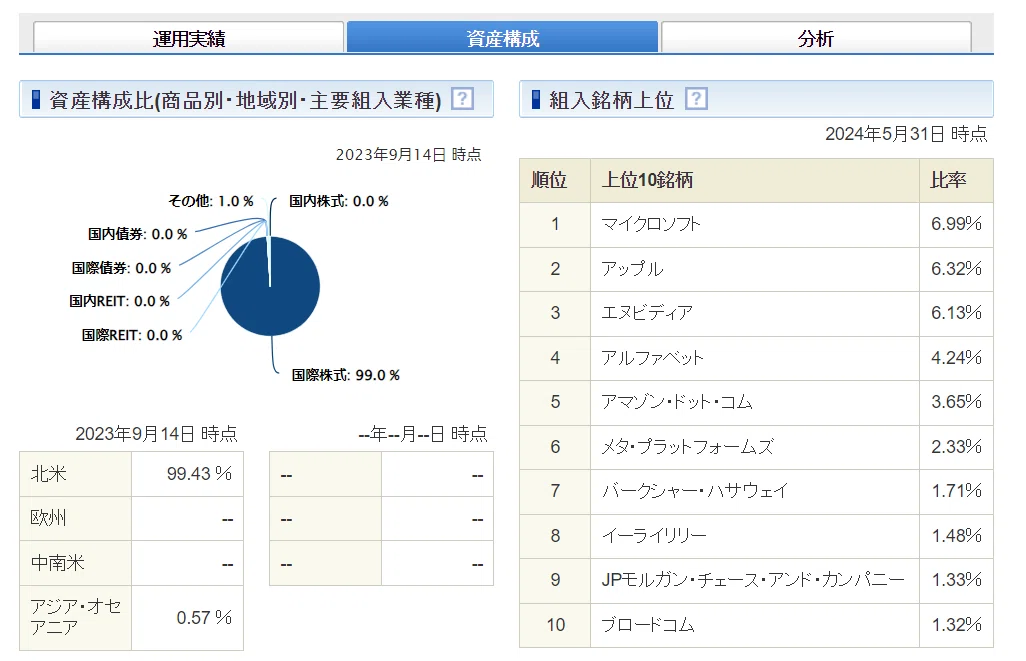Open the 運用実績 tab
Viewport: 1026px width, 661px height.
click(188, 37)
